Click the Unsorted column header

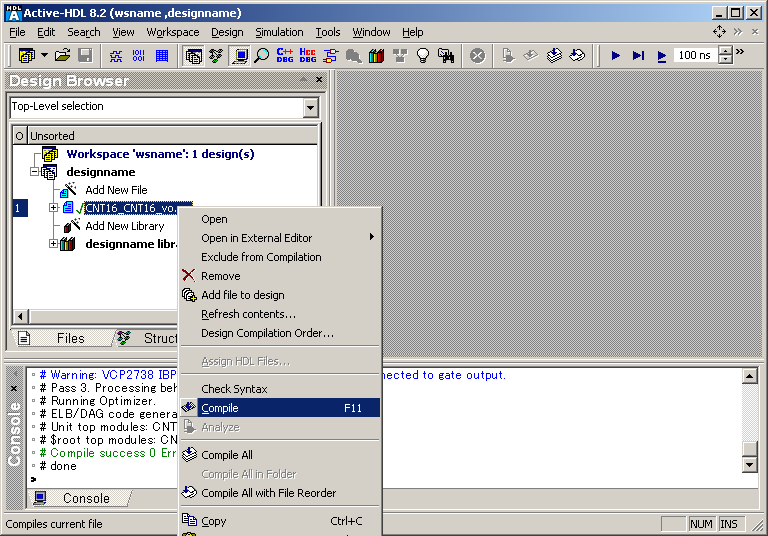(172, 136)
